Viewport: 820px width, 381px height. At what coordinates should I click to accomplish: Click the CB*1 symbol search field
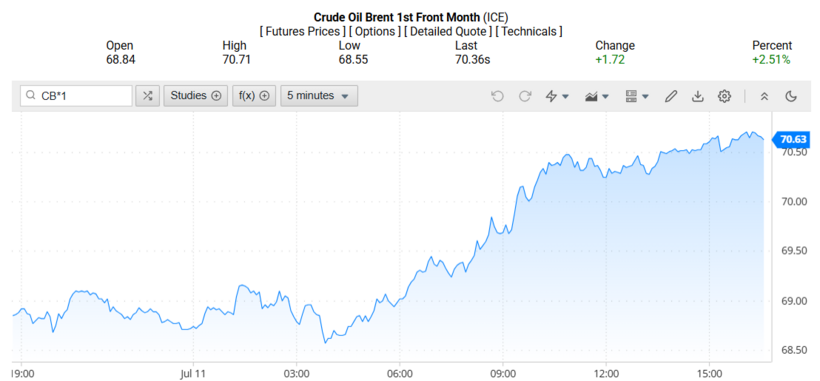[76, 96]
